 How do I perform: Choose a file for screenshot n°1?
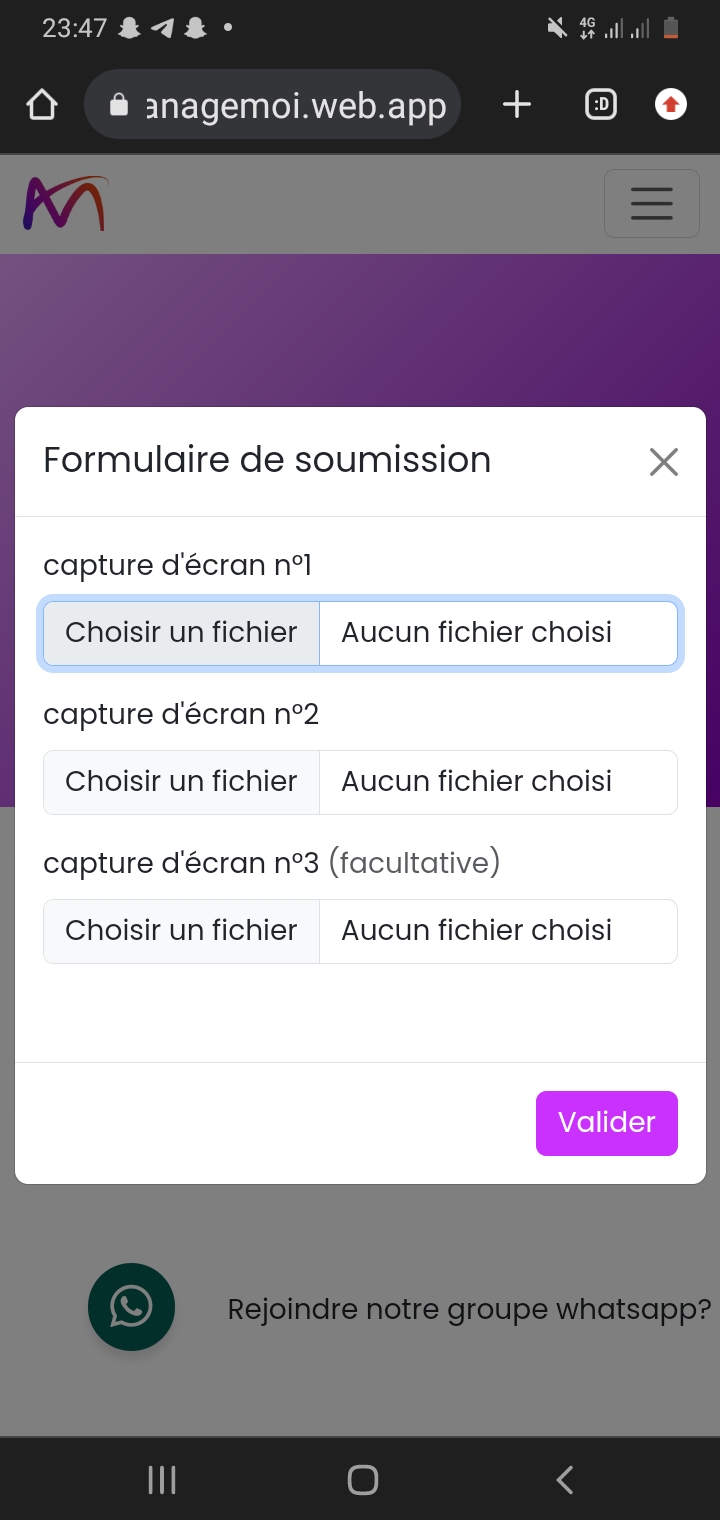[181, 633]
